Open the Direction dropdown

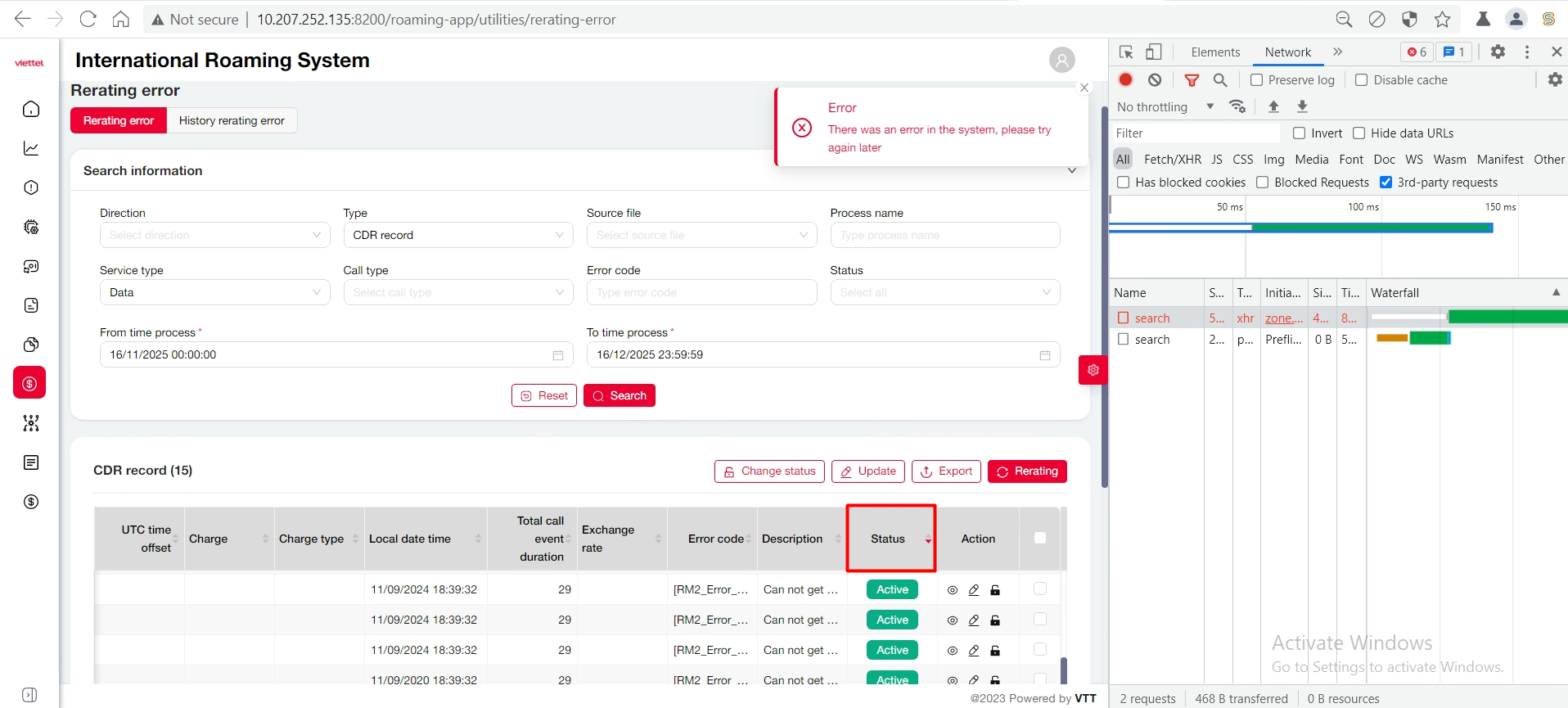[x=214, y=235]
